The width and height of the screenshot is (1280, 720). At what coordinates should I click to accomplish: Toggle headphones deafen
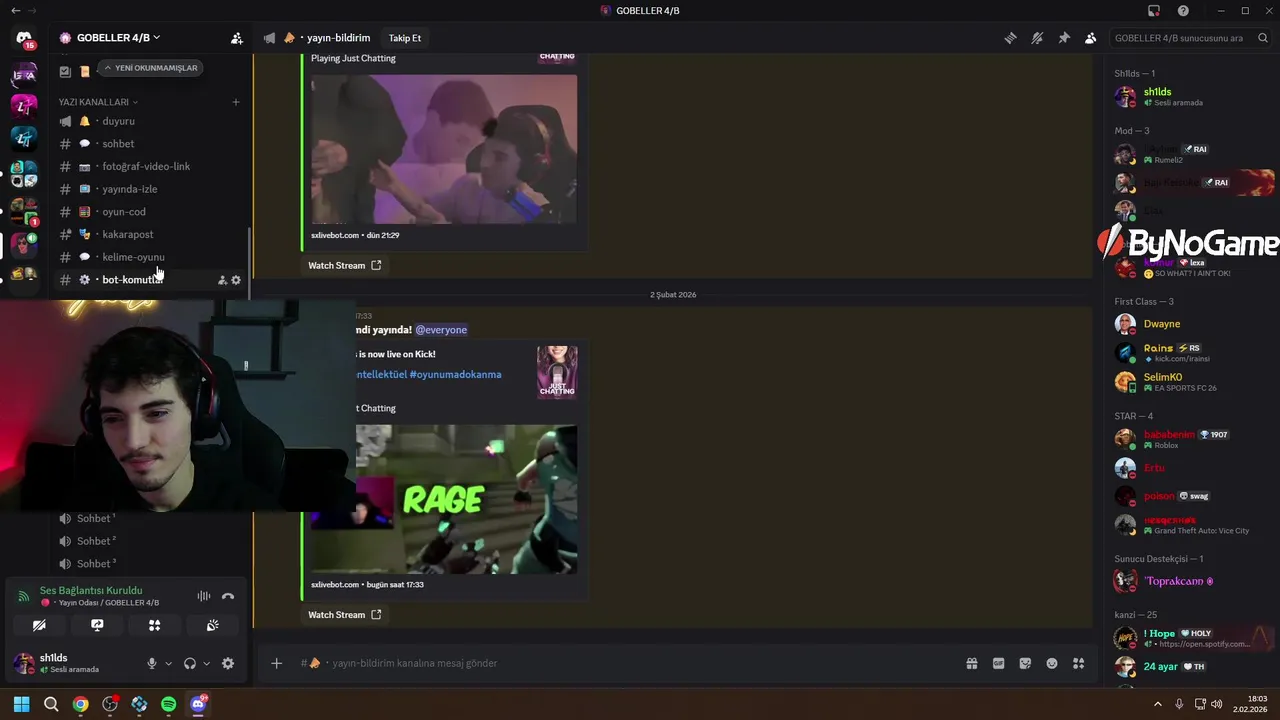pos(190,663)
